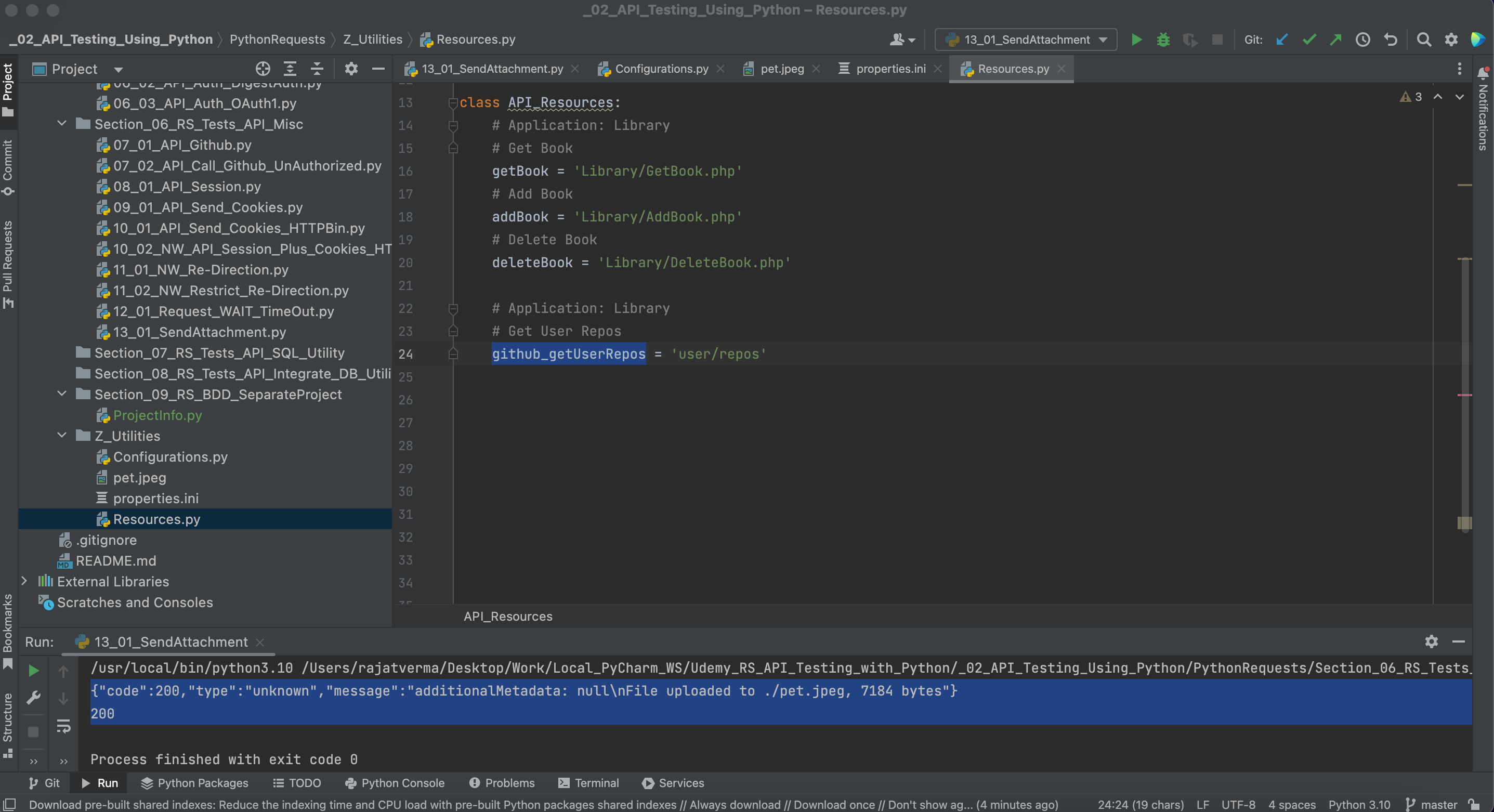Rollback changes with the undo arrow icon
This screenshot has width=1494, height=812.
pos(1390,40)
